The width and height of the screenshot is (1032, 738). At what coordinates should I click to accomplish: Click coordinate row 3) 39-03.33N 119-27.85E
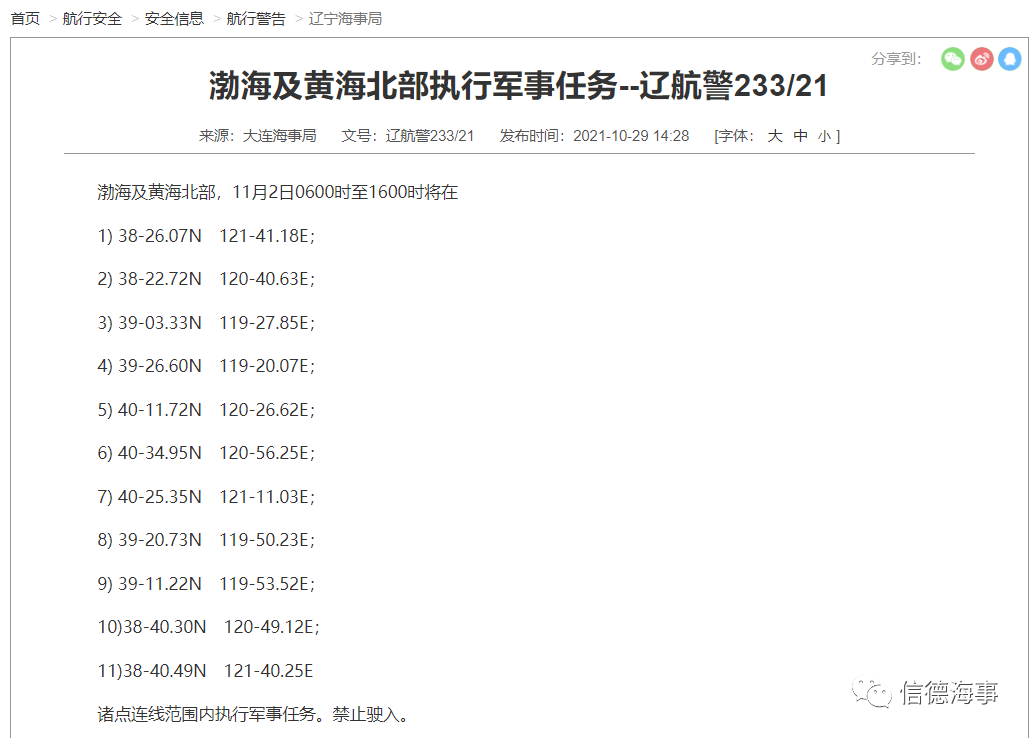point(206,323)
